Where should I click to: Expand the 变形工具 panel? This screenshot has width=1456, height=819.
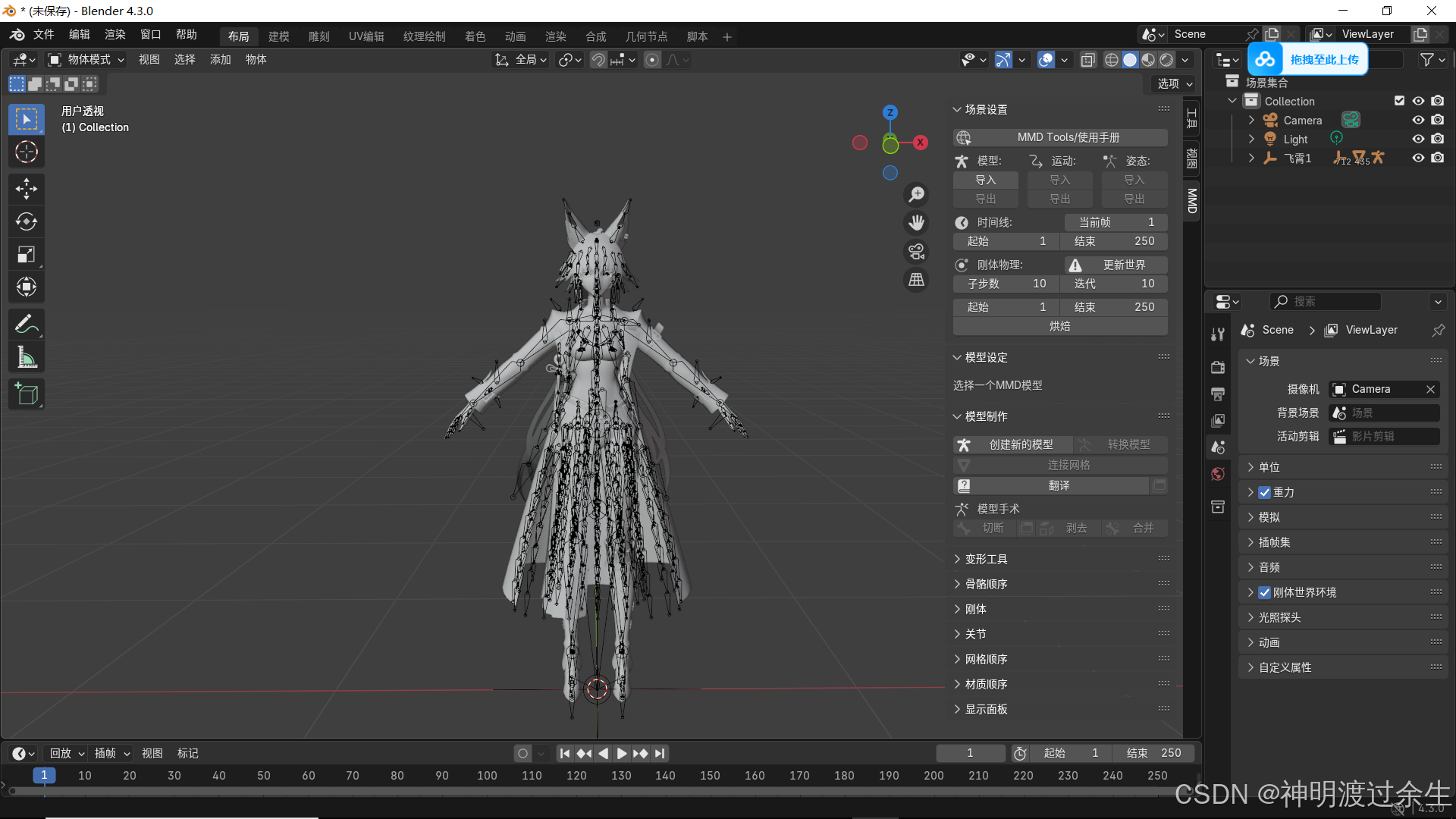pos(986,559)
